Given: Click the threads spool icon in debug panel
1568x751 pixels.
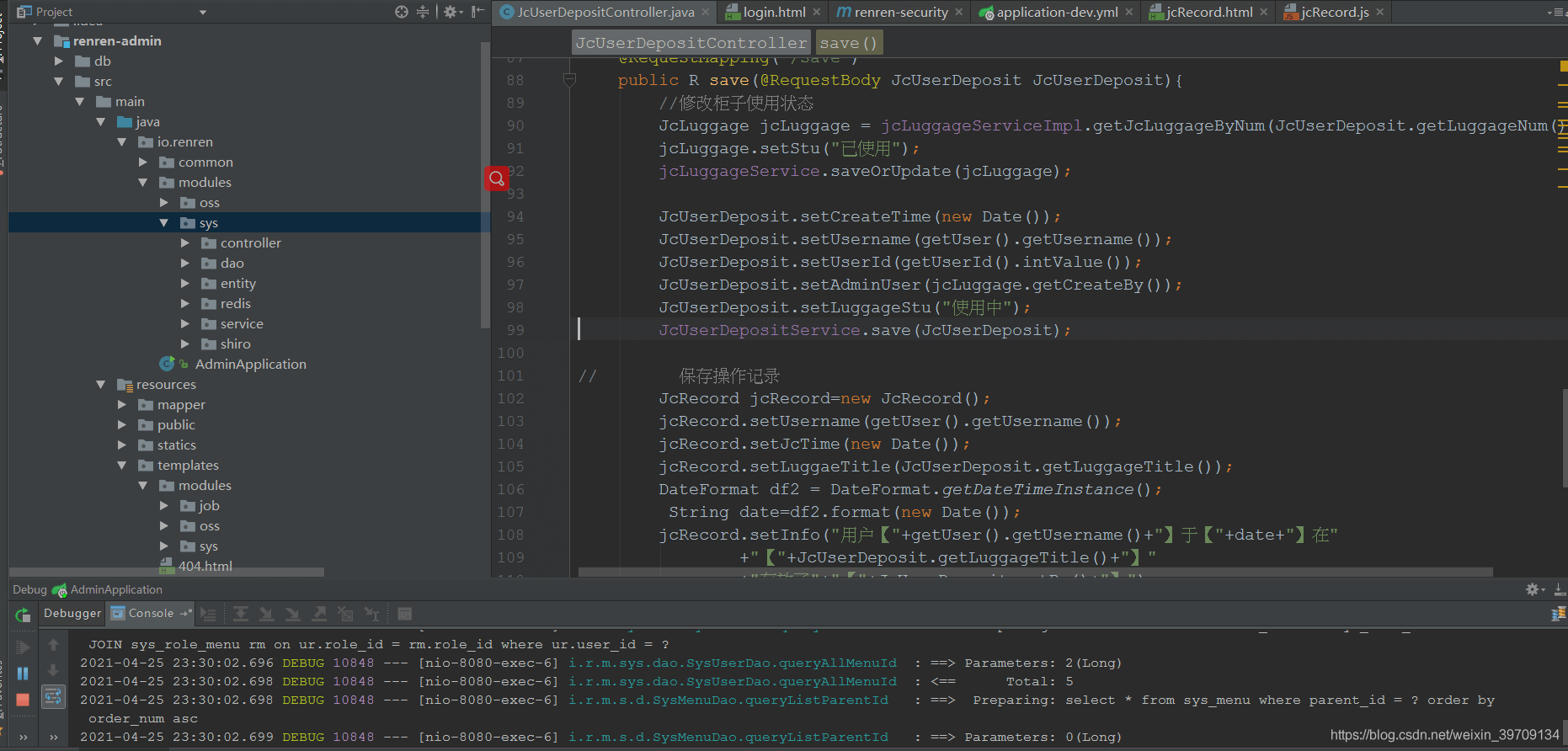Looking at the screenshot, I should coord(1557,614).
